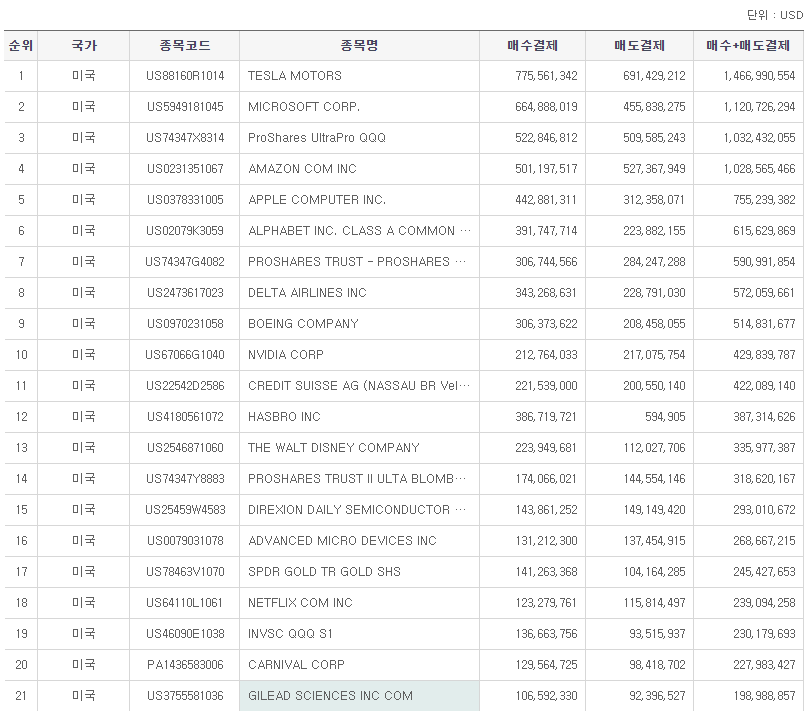Click Tesla buy value 775,561,342
The image size is (807, 711).
[546, 76]
